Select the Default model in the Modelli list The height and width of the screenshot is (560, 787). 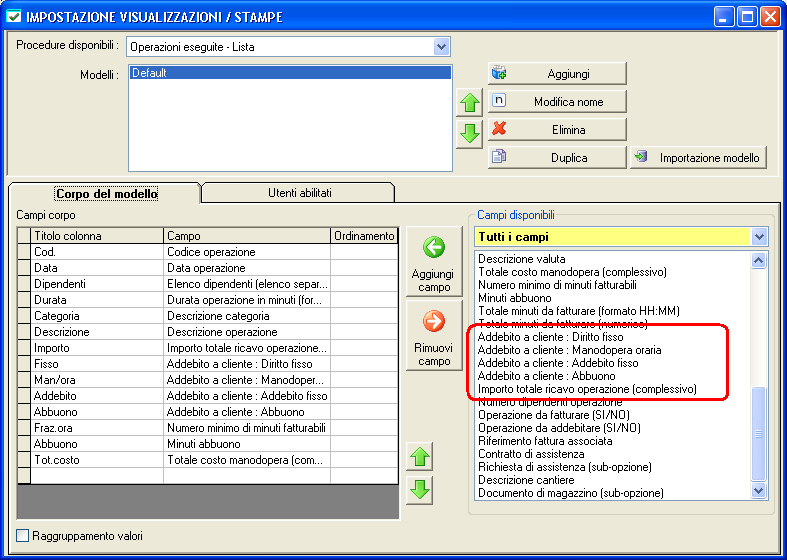(x=290, y=73)
